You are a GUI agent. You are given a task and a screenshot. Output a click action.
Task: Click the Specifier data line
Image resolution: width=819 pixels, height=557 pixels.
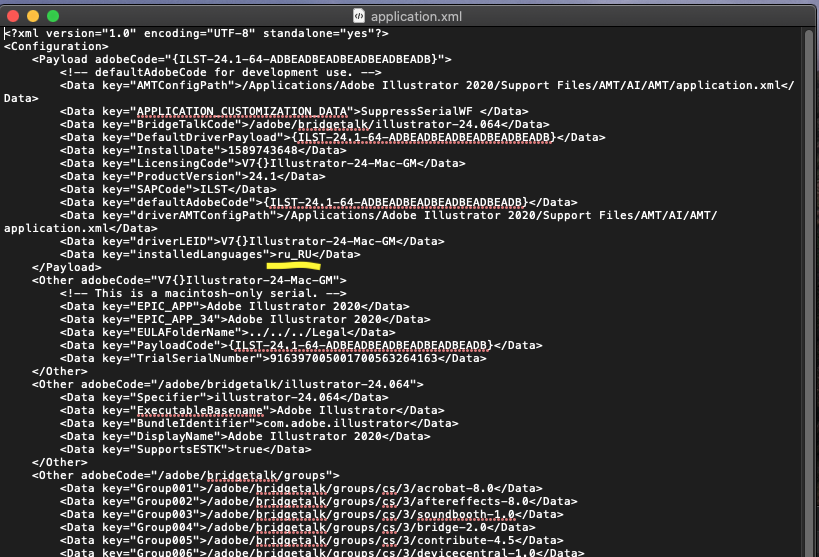tap(224, 398)
